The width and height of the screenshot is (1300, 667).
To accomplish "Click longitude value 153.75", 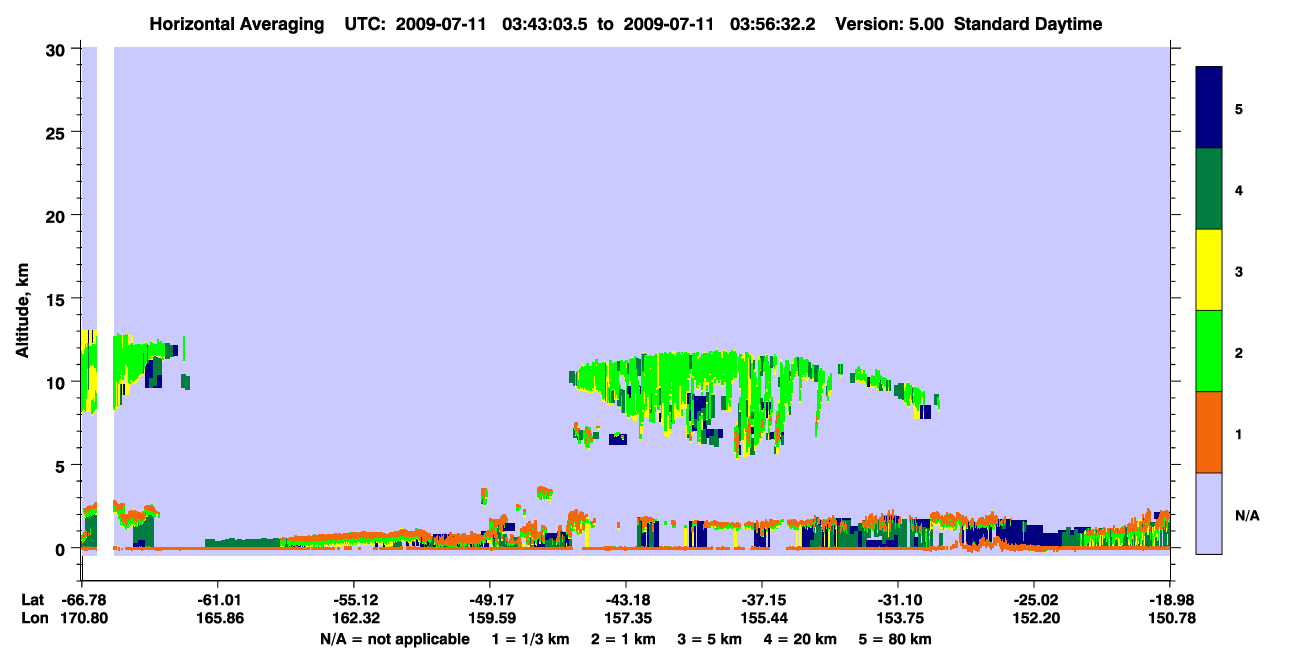I will 898,618.
